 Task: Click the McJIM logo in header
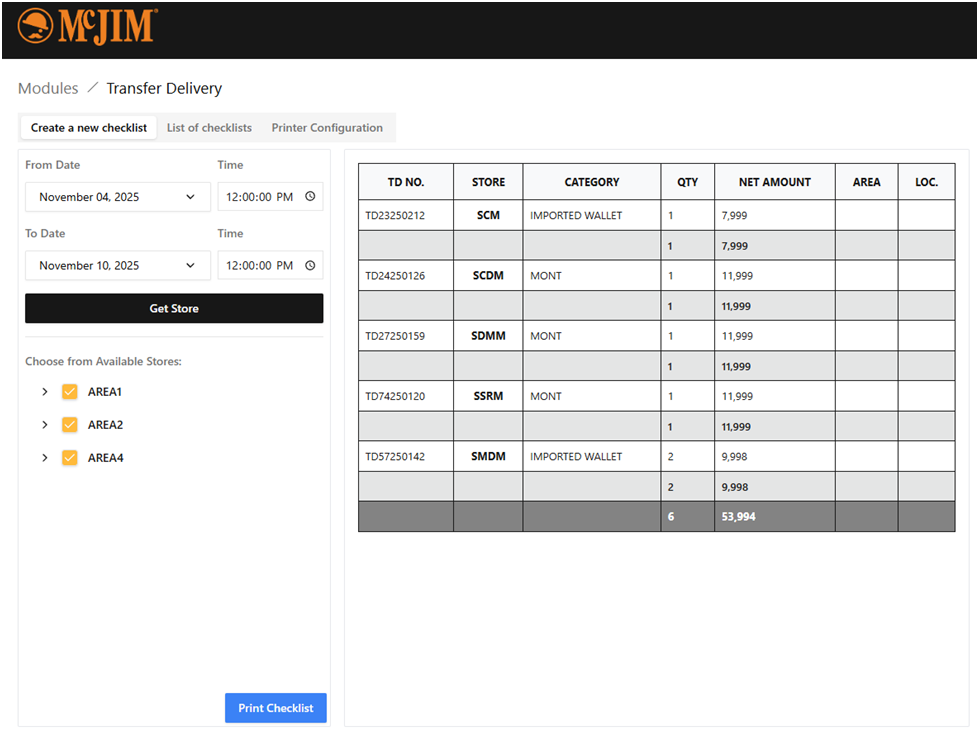(x=86, y=27)
